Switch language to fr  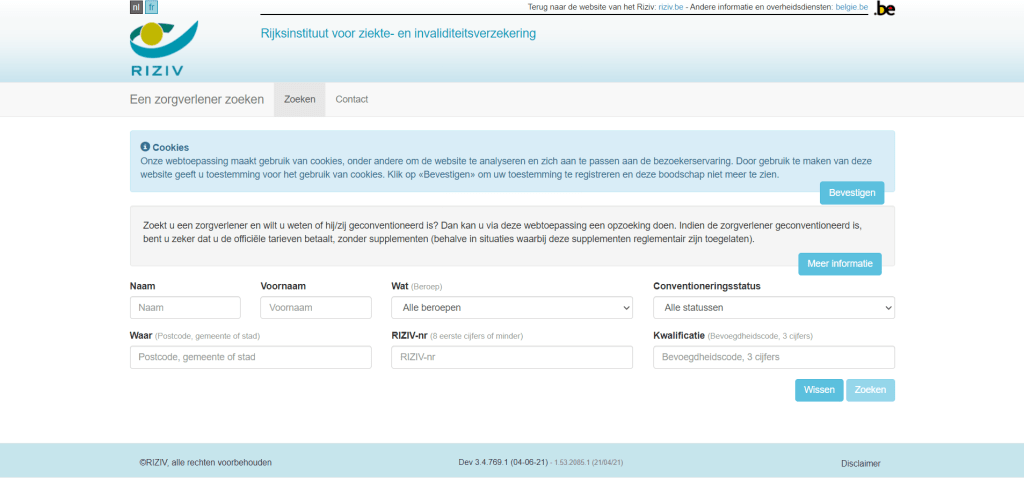tap(151, 7)
